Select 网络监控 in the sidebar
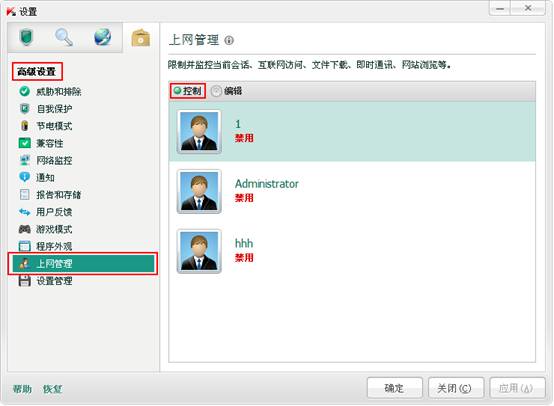This screenshot has height=406, width=554. point(54,160)
